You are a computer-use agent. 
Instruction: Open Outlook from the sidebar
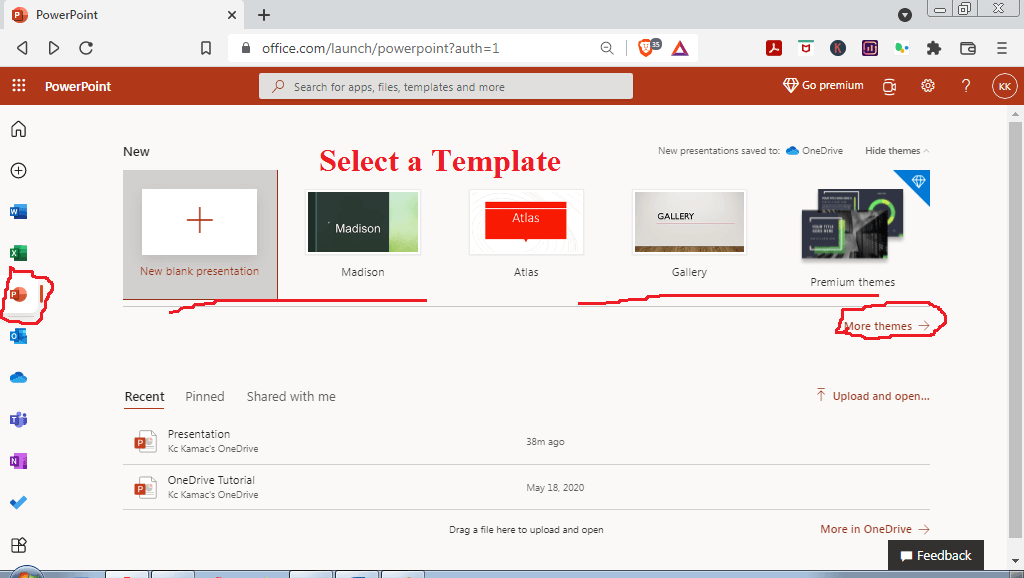(18, 336)
